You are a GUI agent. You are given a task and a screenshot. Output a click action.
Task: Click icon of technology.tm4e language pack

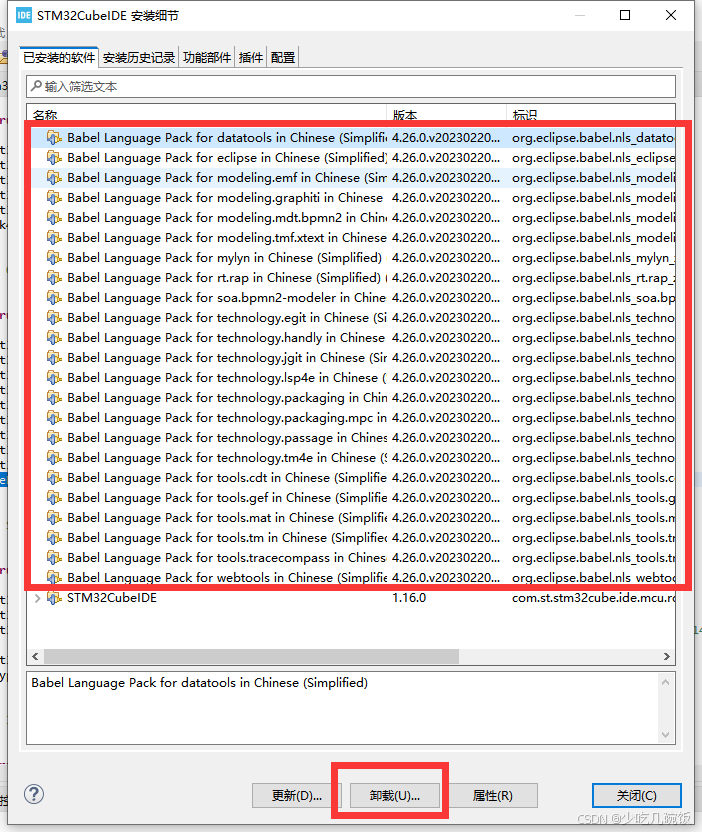click(x=54, y=457)
